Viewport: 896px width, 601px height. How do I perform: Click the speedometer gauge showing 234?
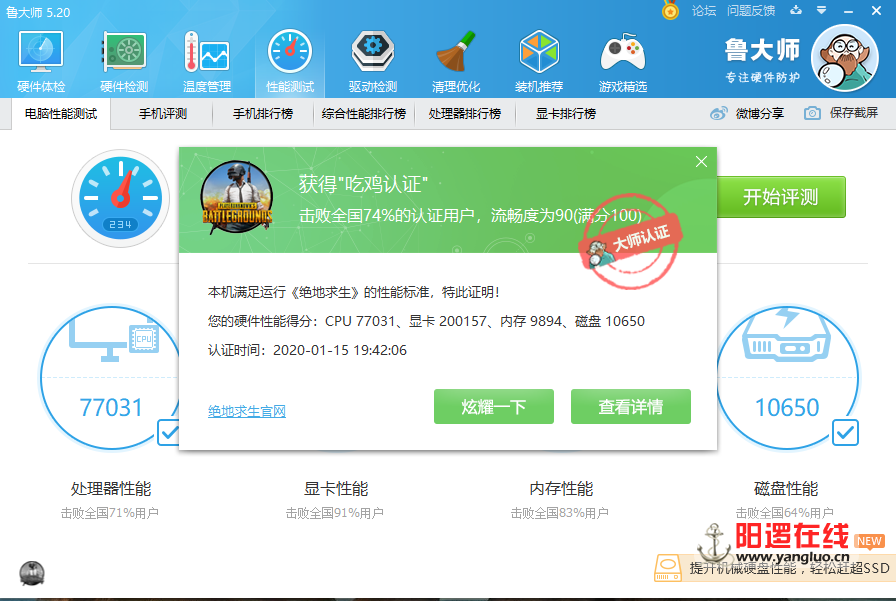(x=121, y=198)
